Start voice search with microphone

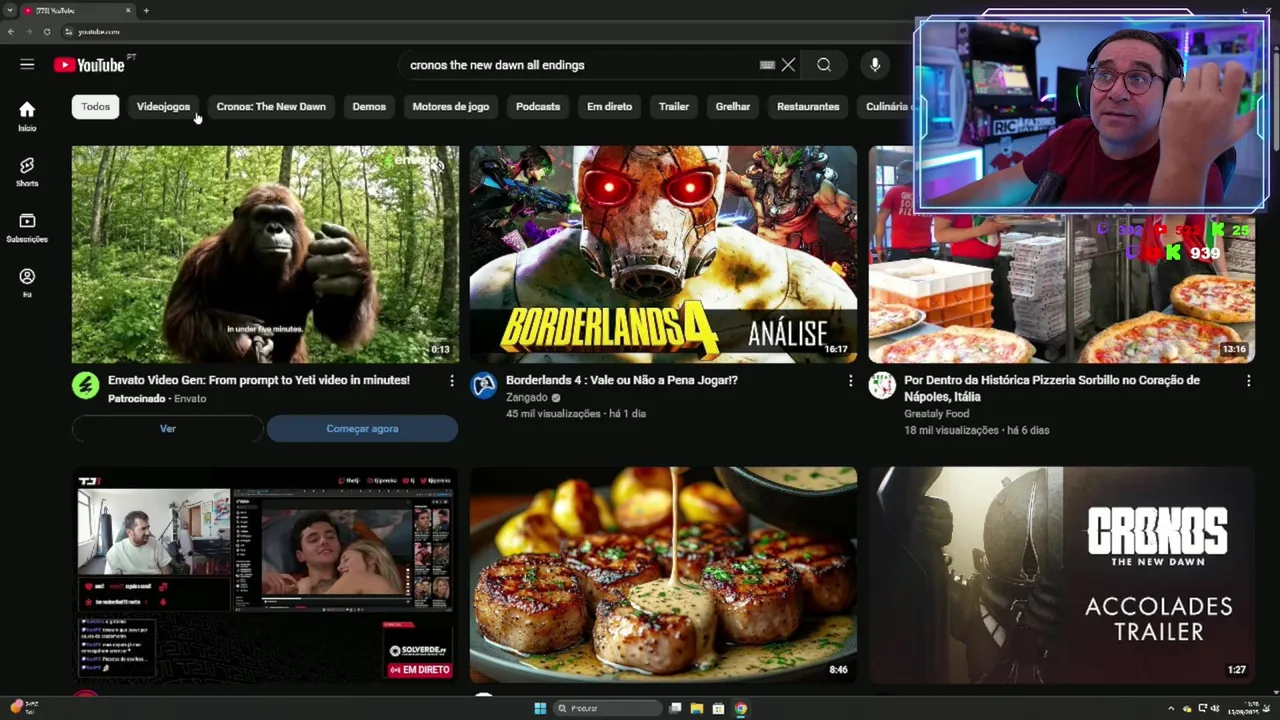[875, 65]
